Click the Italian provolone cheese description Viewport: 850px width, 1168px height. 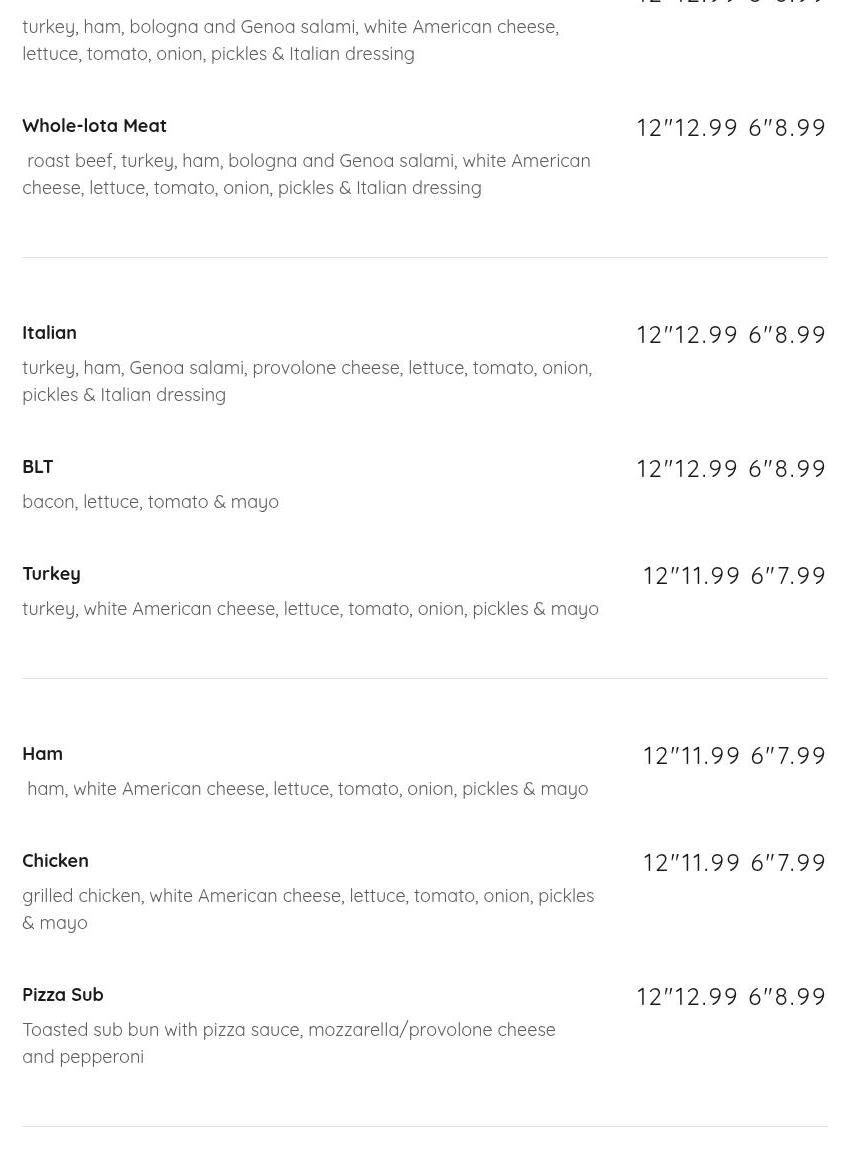coord(306,381)
